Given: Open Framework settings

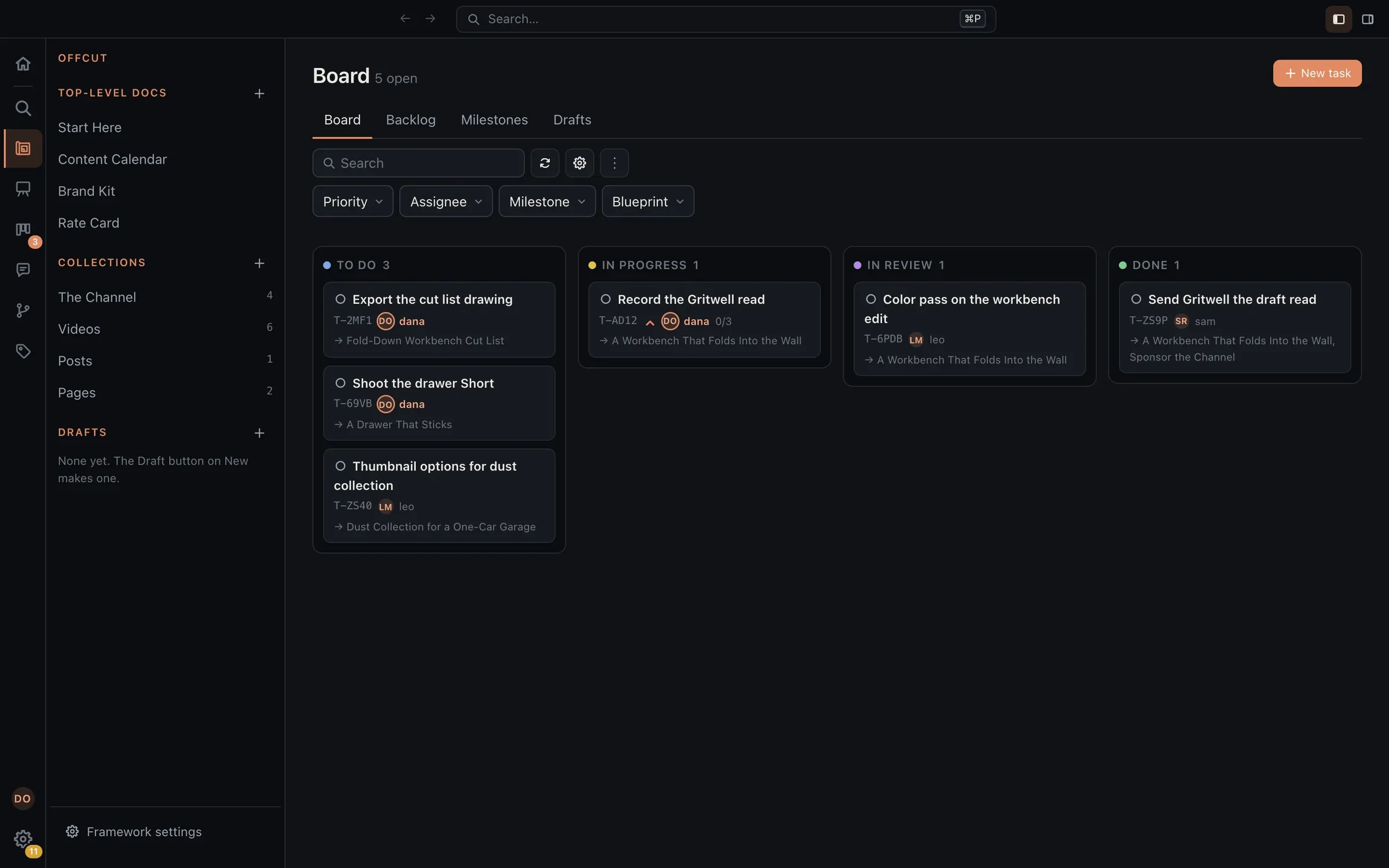Looking at the screenshot, I should (134, 832).
